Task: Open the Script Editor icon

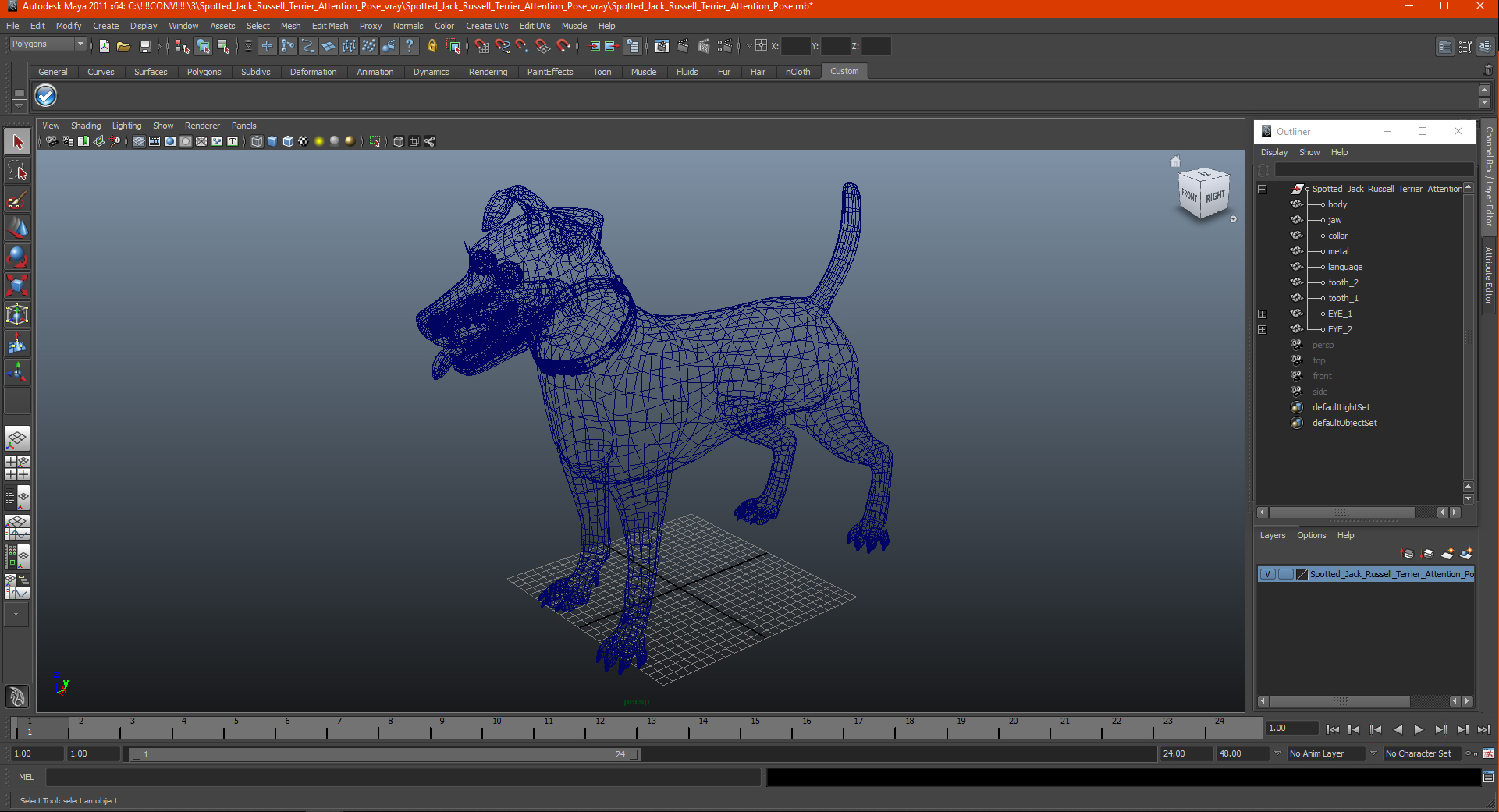Action: [1488, 777]
